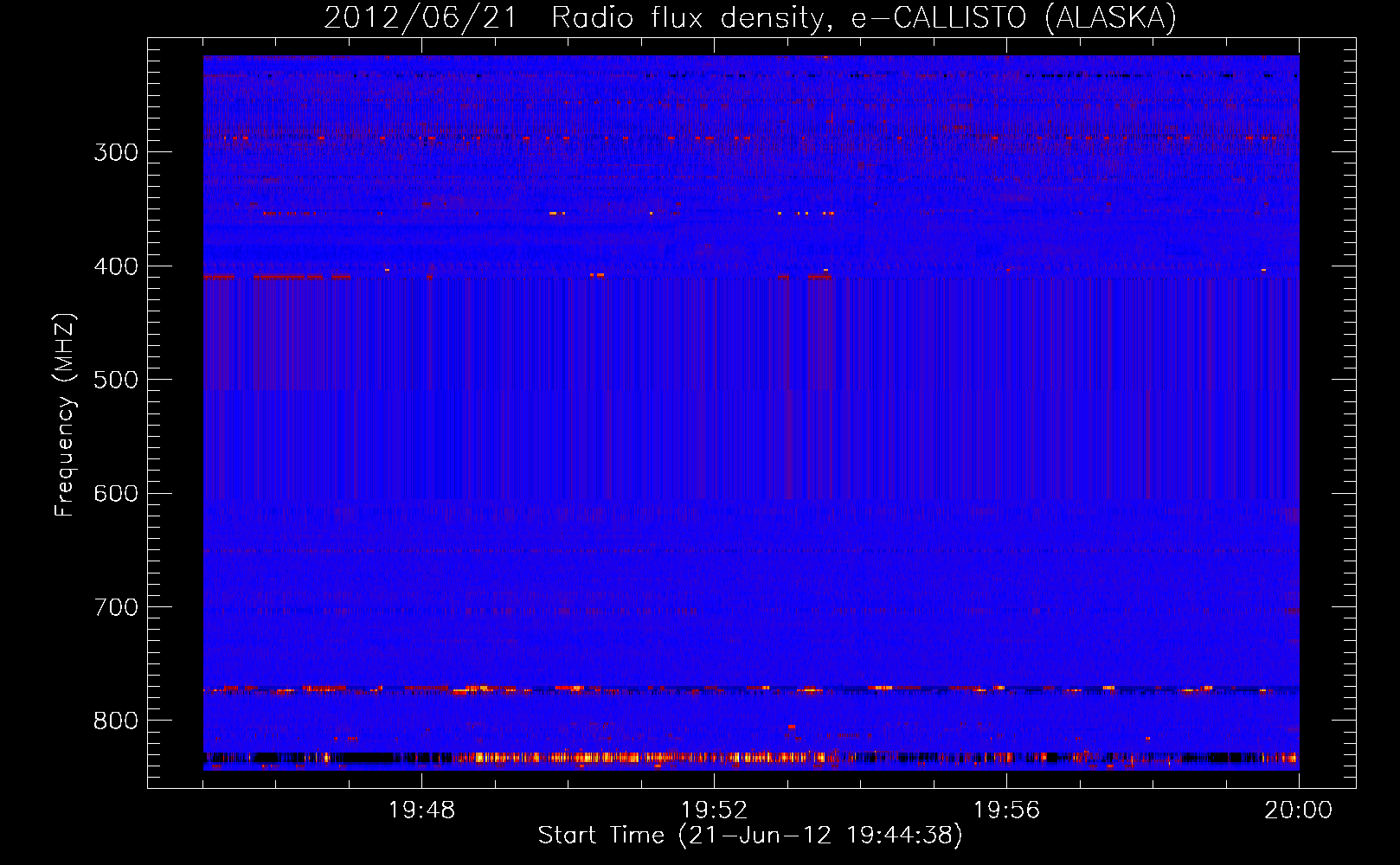Click the 19:48 time tick label

(422, 811)
